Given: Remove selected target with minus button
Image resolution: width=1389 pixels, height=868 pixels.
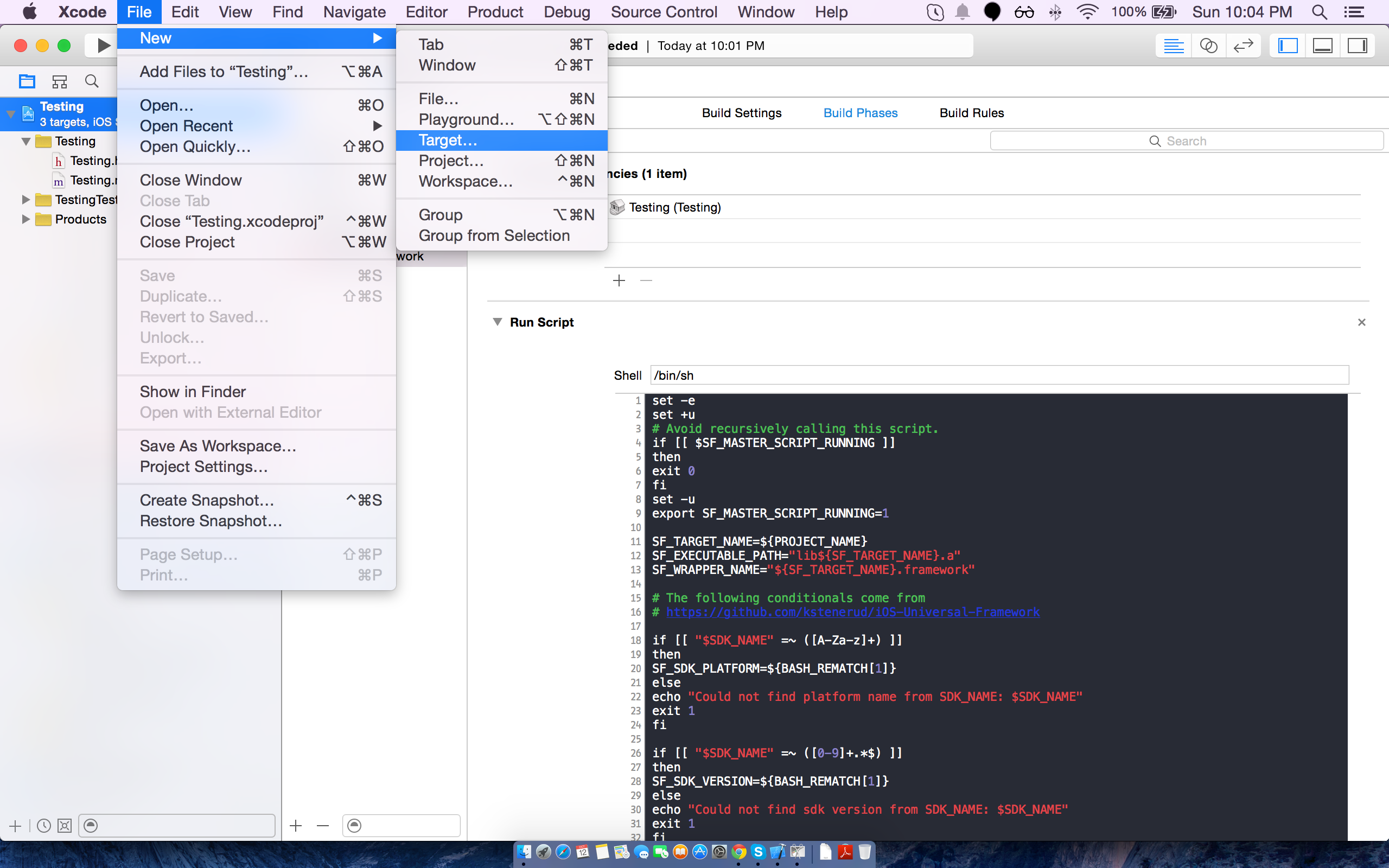Looking at the screenshot, I should coord(323,826).
